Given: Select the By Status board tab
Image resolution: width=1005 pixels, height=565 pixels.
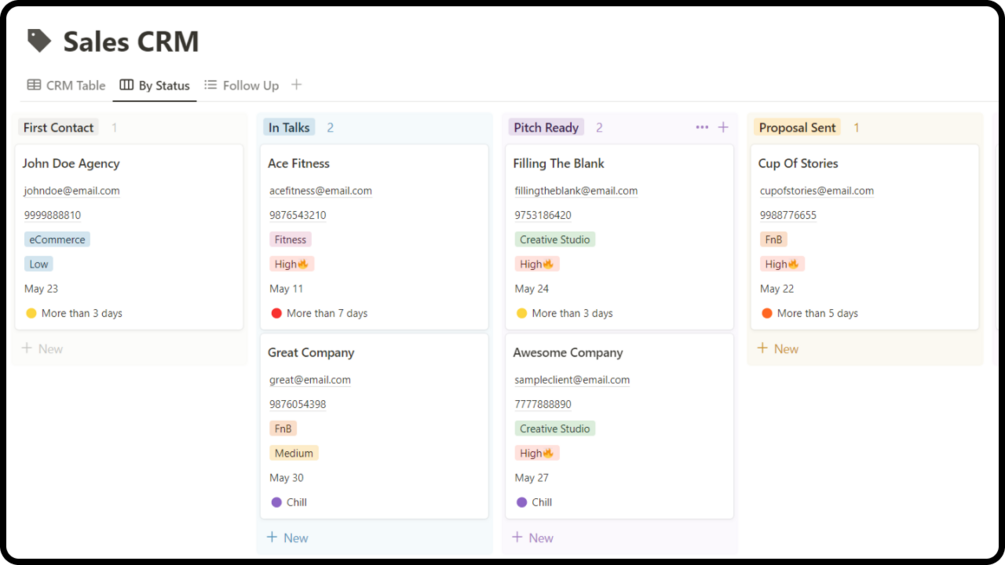Looking at the screenshot, I should coord(155,86).
